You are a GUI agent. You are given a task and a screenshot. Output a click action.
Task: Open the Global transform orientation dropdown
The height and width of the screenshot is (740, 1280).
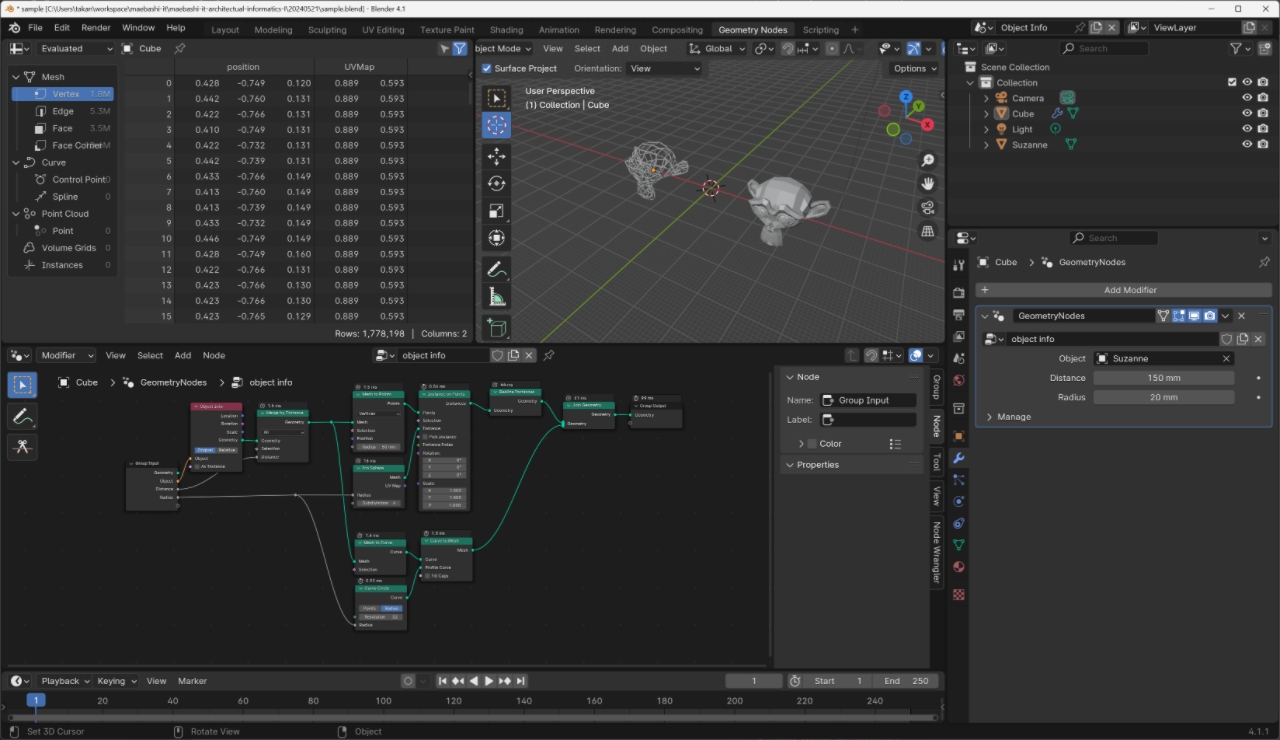[717, 48]
